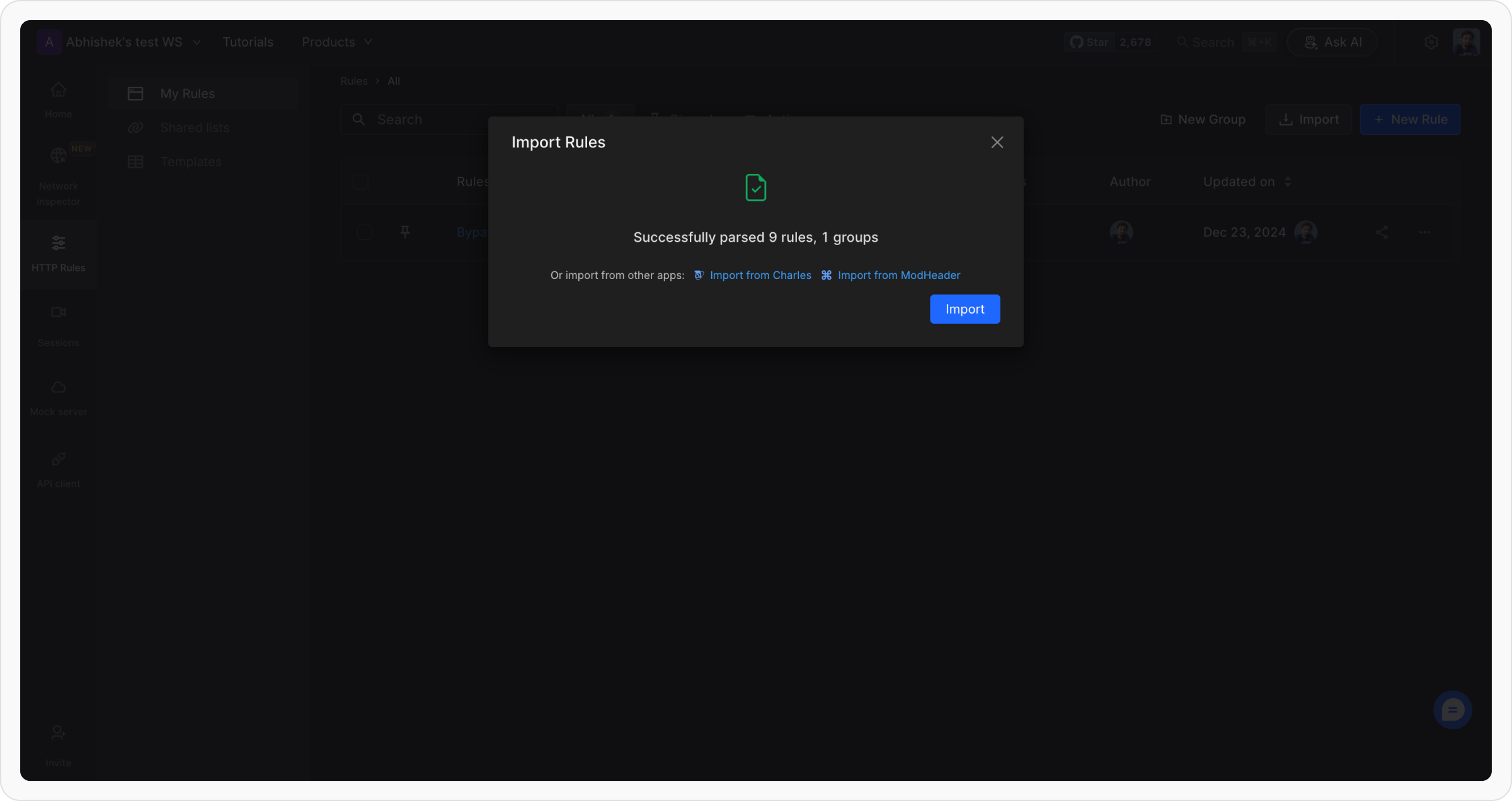Check the first rule row checkbox
1512x801 pixels.
[x=364, y=232]
